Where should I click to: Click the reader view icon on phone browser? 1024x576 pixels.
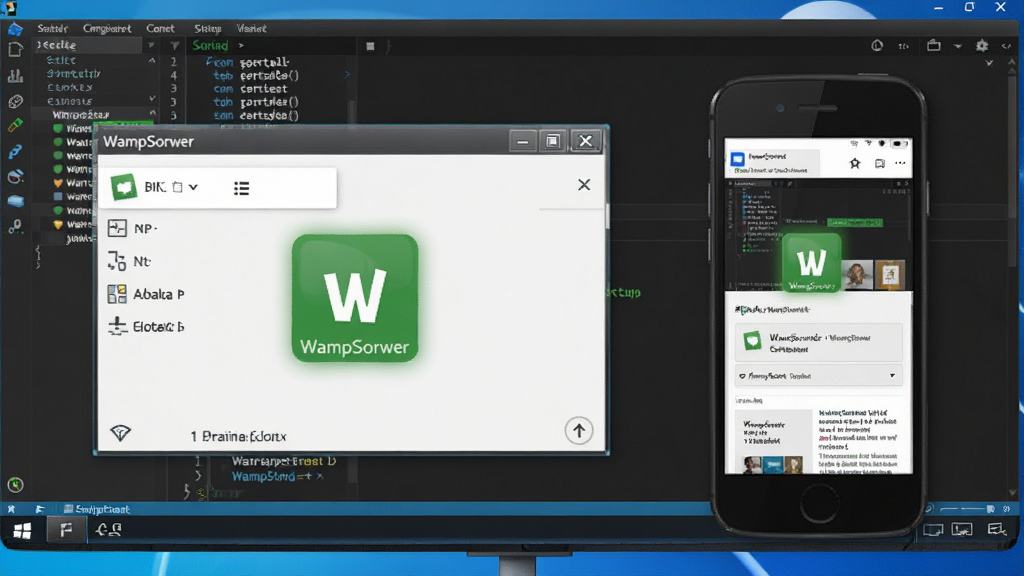880,163
